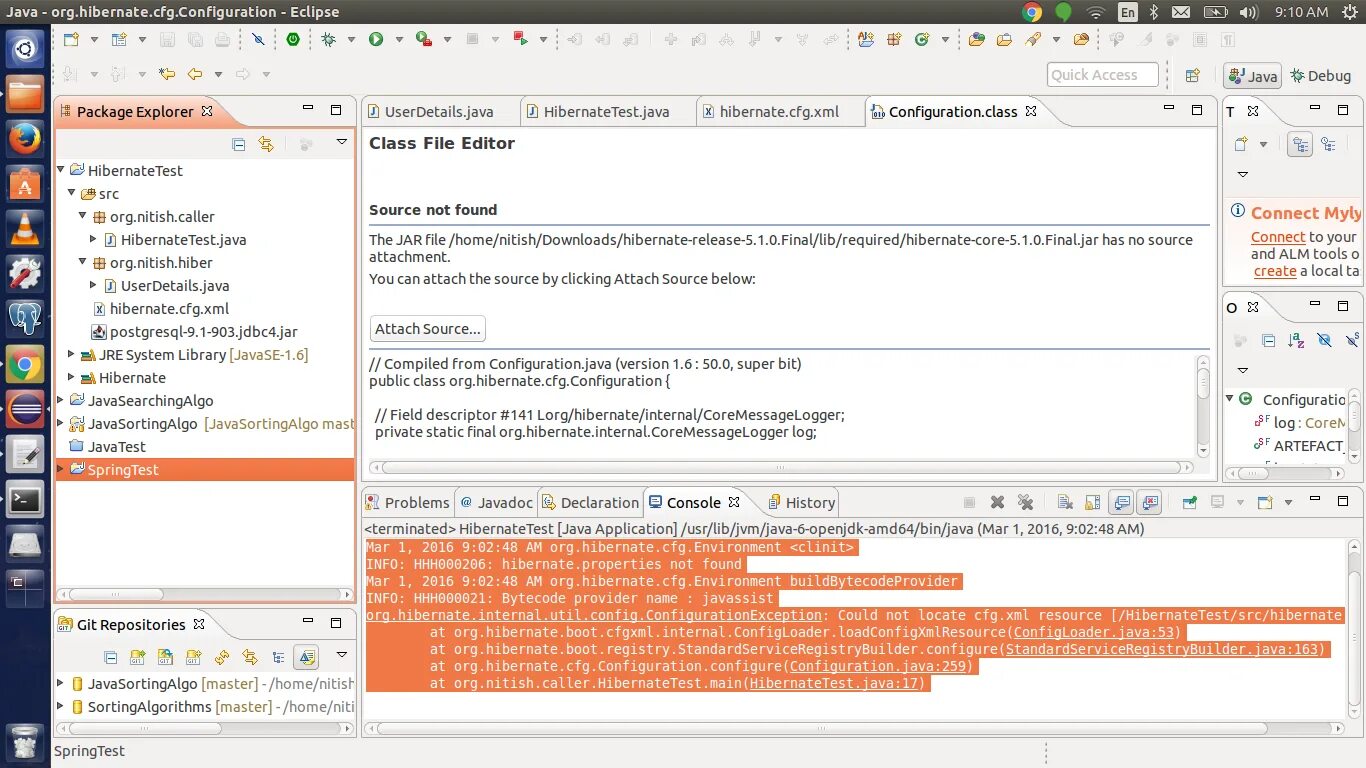Expand UserDetails.java tree node

pos(93,285)
